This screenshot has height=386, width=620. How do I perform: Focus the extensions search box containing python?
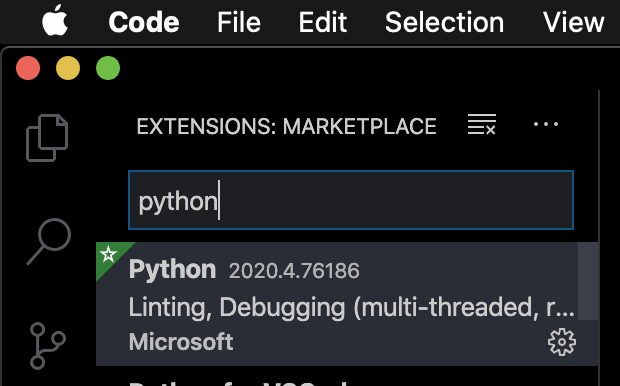[x=351, y=200]
